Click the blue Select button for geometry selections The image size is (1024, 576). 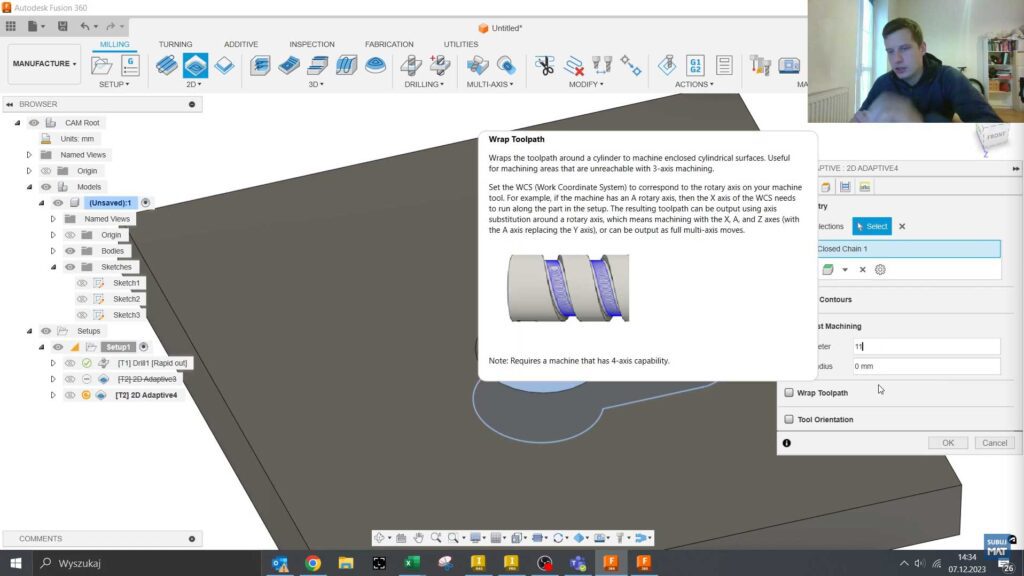tap(872, 226)
